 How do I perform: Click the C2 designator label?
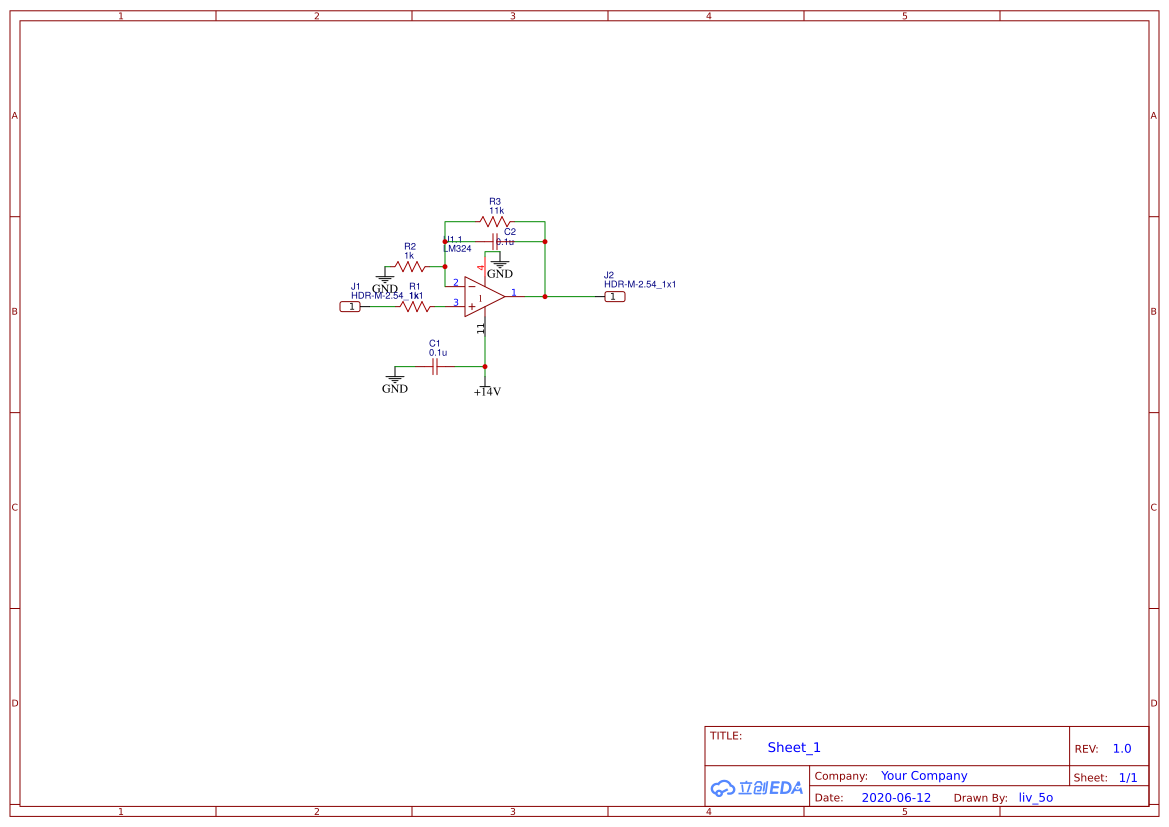(510, 232)
